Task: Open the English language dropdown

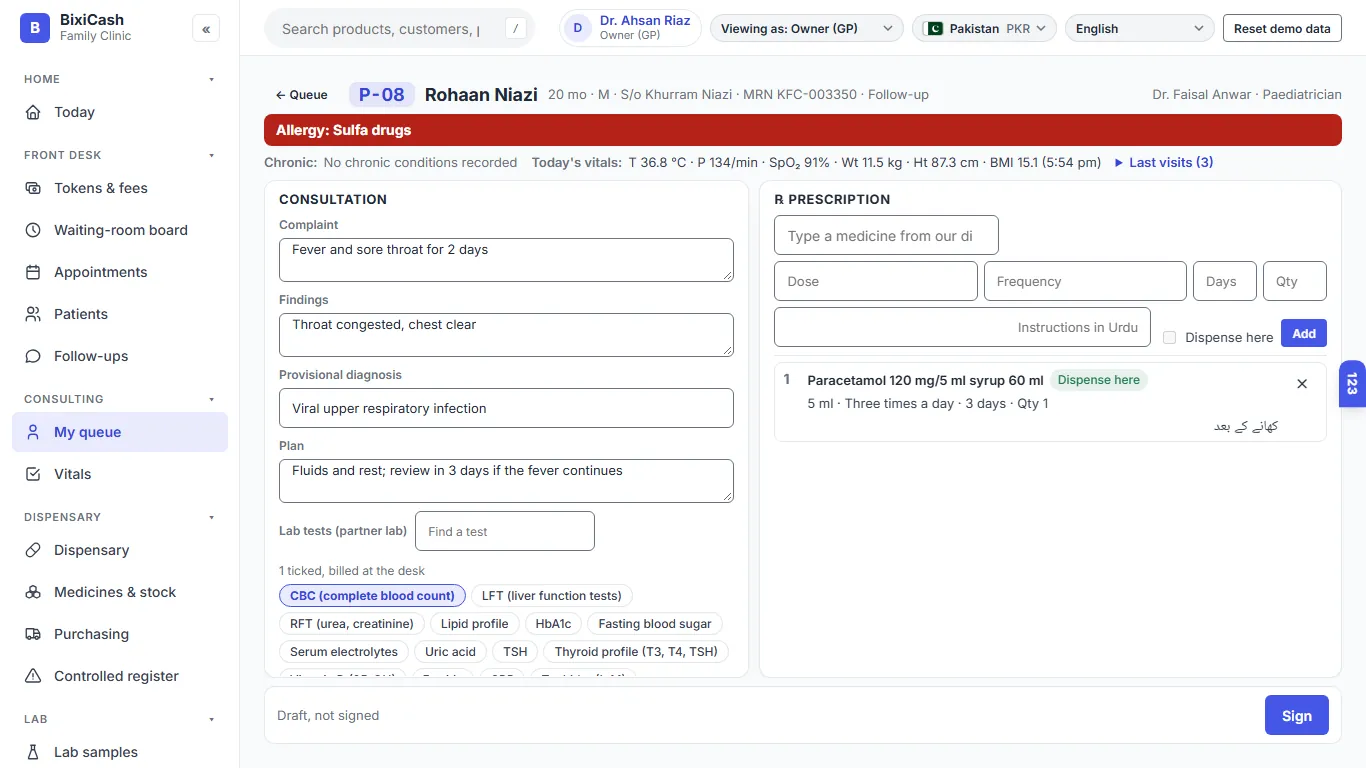Action: tap(1140, 29)
